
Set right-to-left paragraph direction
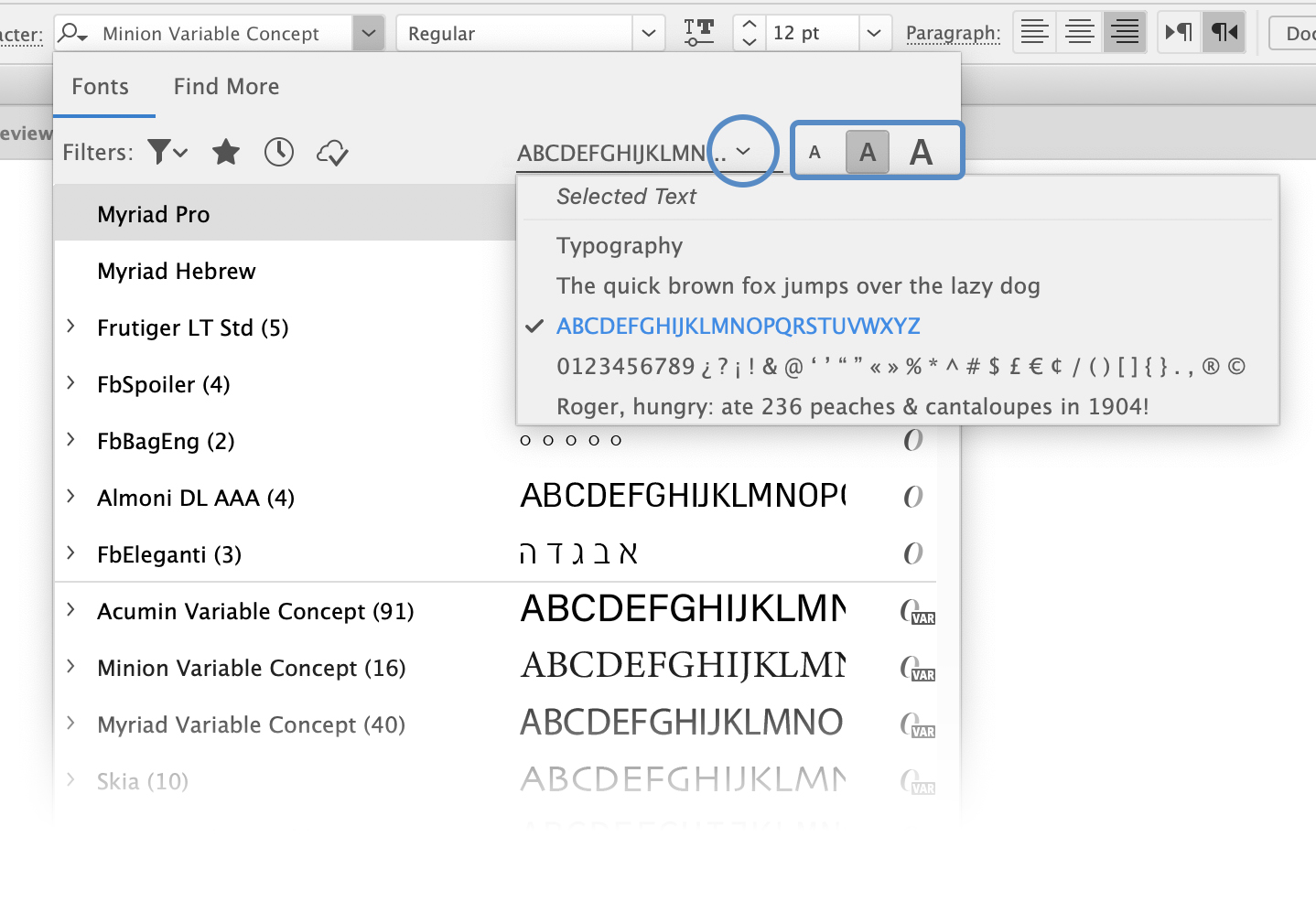point(1224,33)
